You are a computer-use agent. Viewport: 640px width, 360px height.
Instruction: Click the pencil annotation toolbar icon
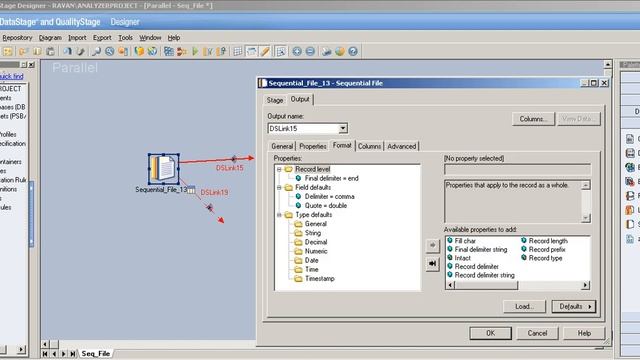265,51
